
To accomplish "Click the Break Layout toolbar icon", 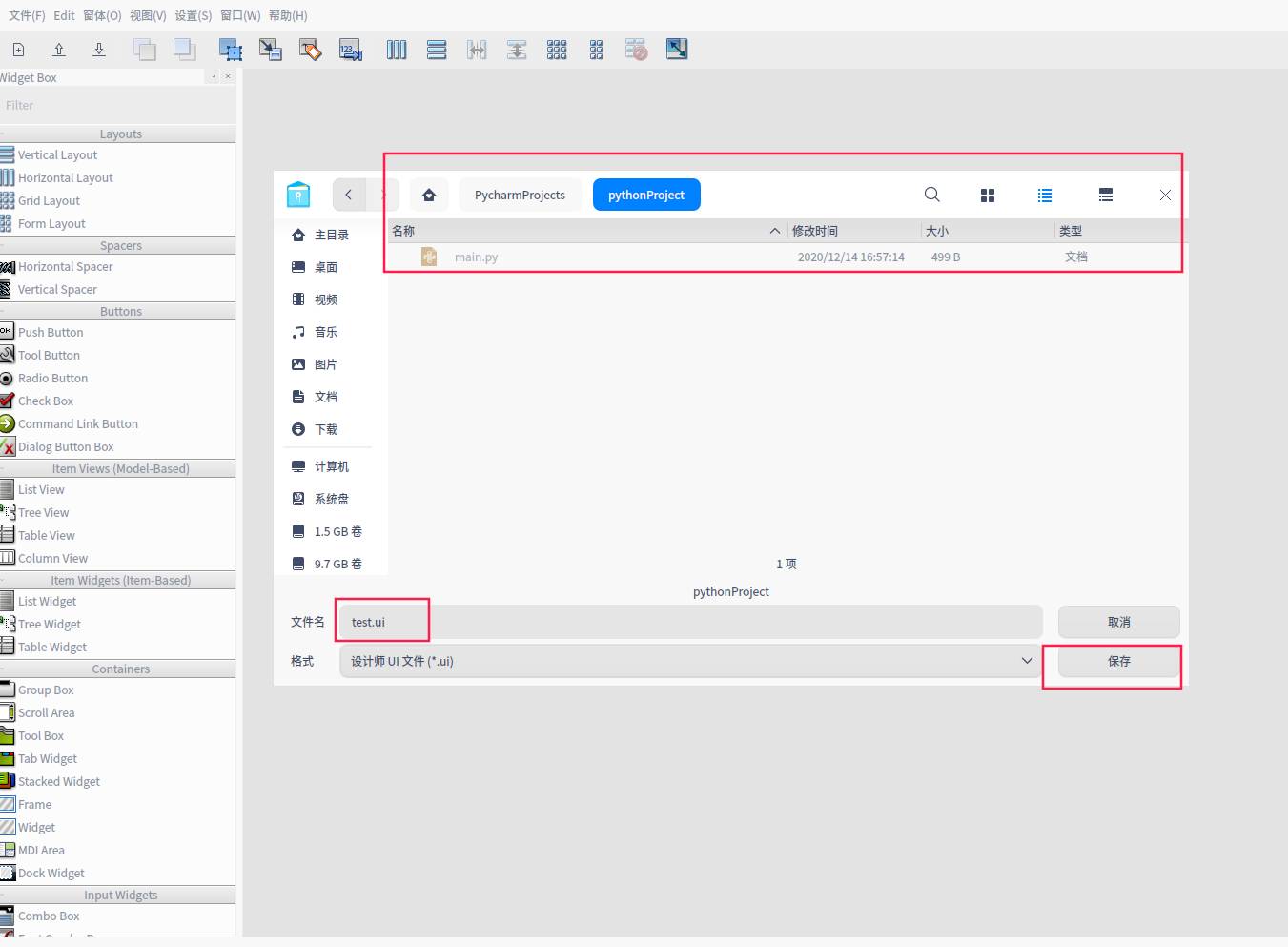I will click(x=636, y=49).
